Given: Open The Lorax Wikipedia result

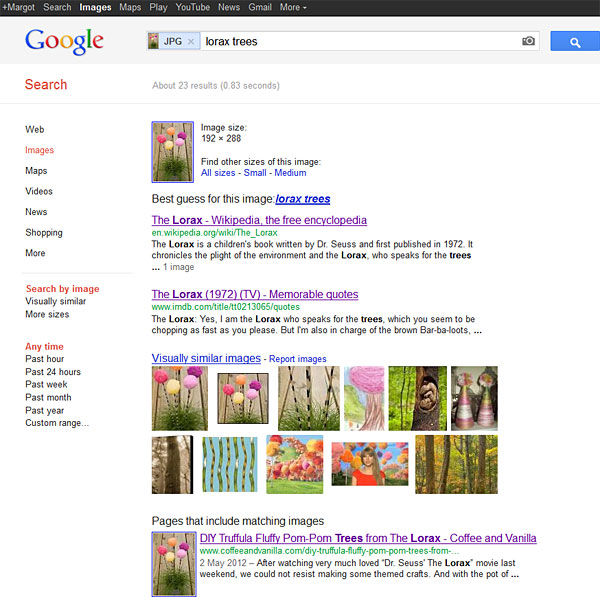Looking at the screenshot, I should [x=259, y=220].
